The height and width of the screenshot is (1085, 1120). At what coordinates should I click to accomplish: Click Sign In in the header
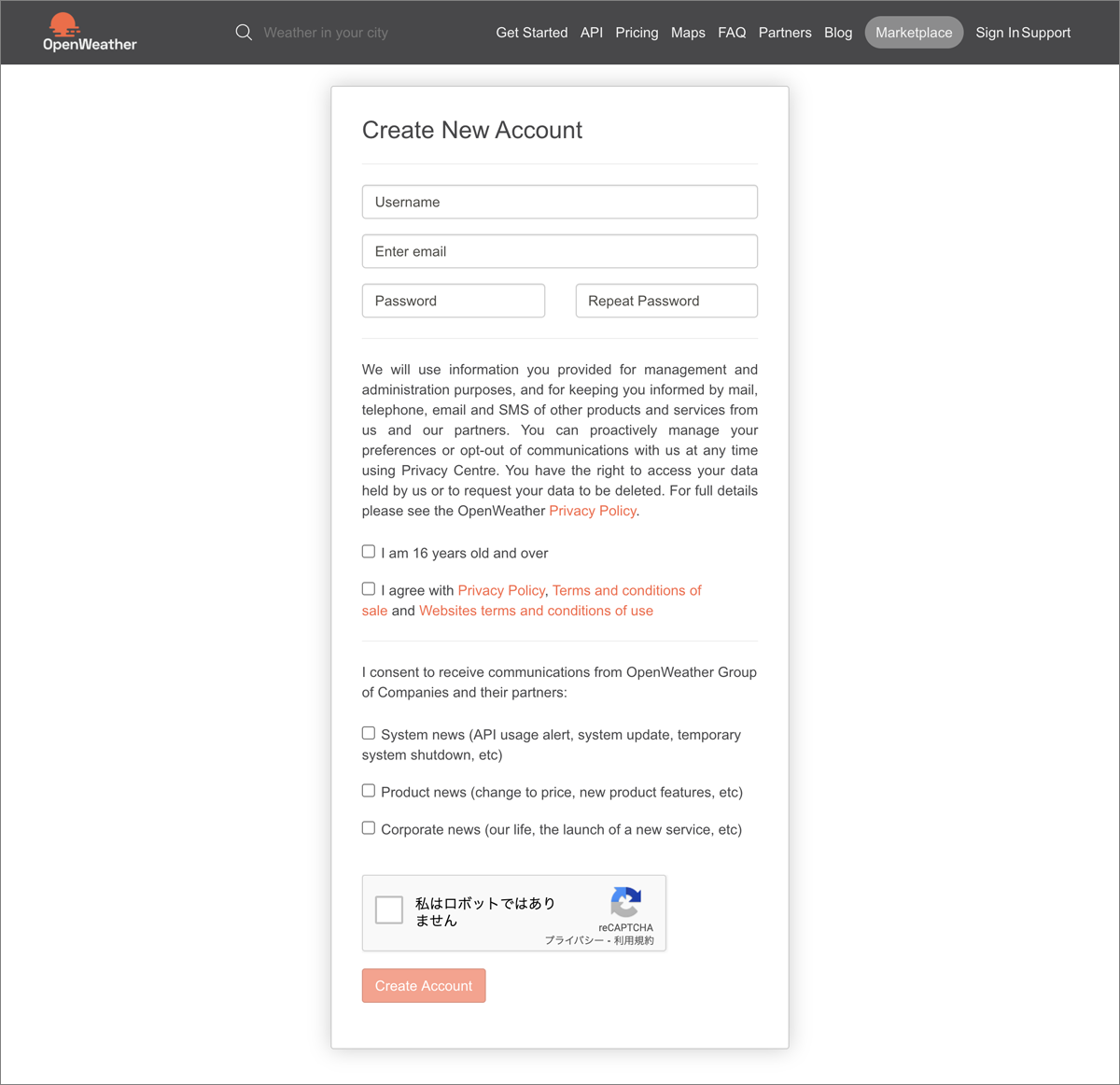tap(998, 33)
